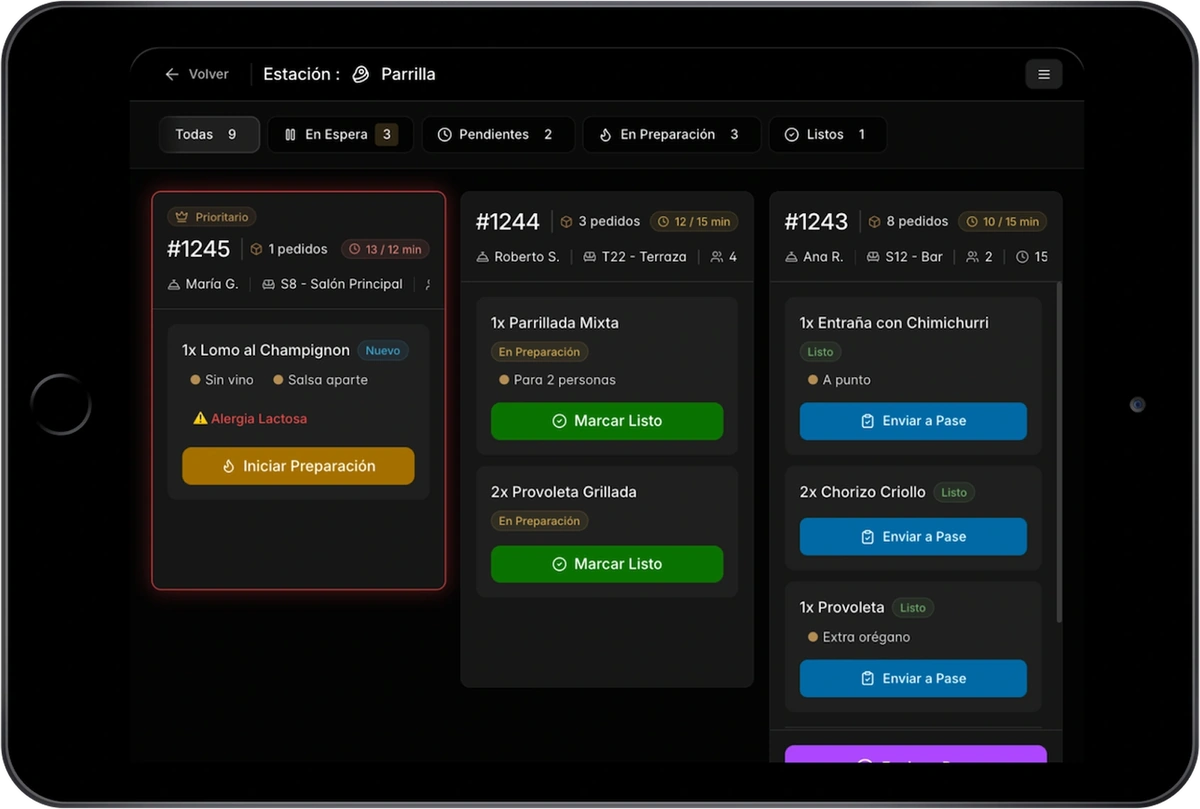The image size is (1200, 809).
Task: Click the scrollbar in order #1243 card
Action: tap(1057, 450)
